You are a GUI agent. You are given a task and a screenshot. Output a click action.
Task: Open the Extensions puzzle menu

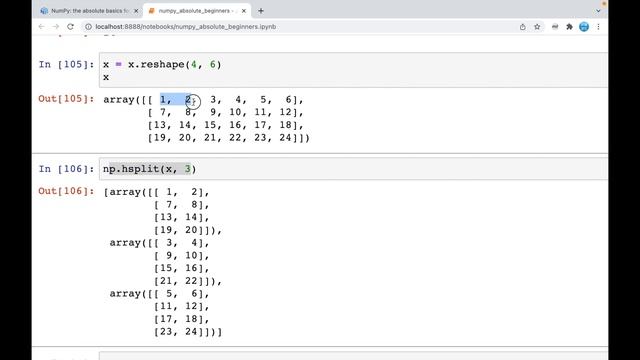click(x=569, y=27)
